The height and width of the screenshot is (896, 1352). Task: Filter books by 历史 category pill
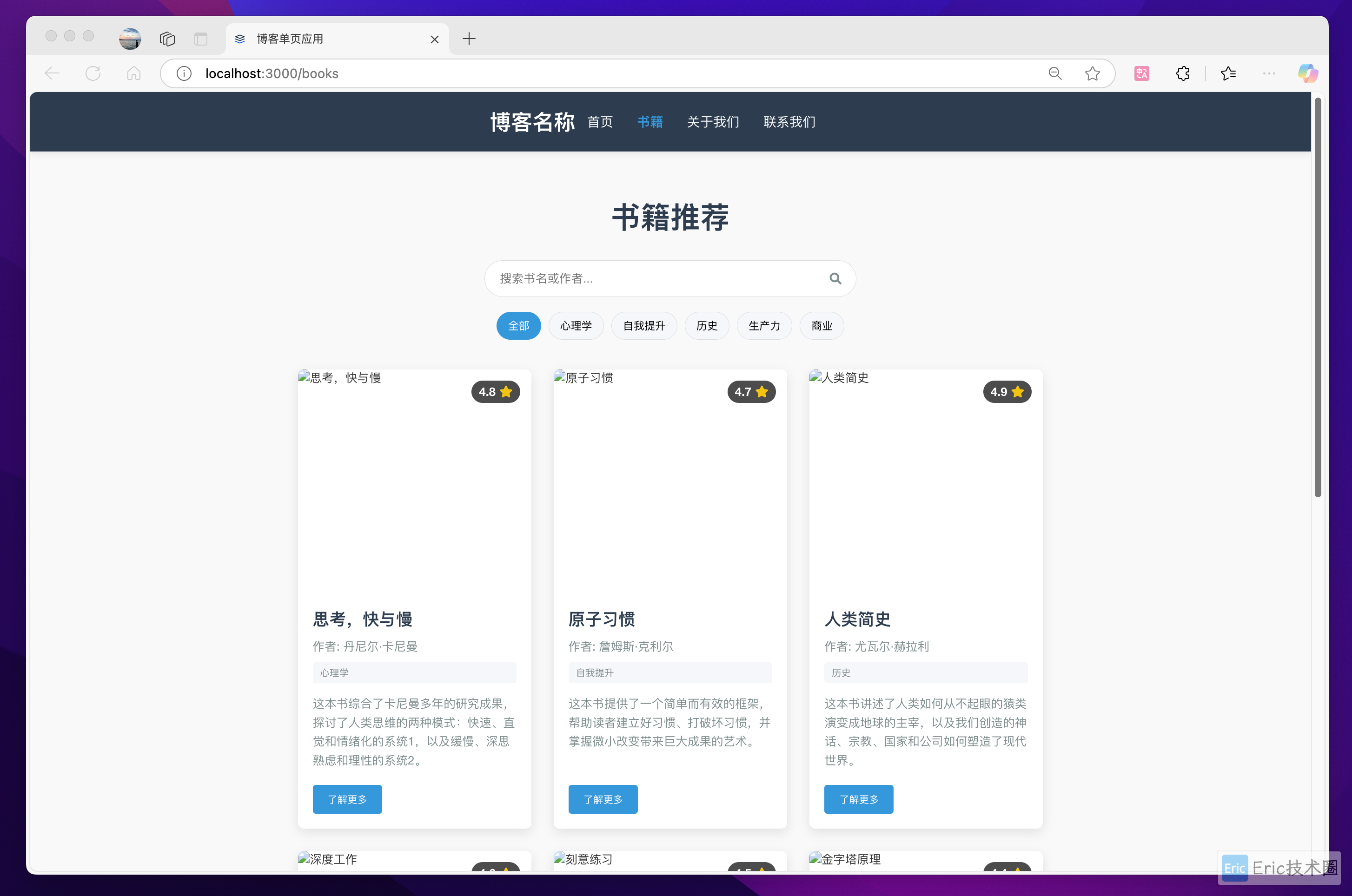click(x=707, y=326)
